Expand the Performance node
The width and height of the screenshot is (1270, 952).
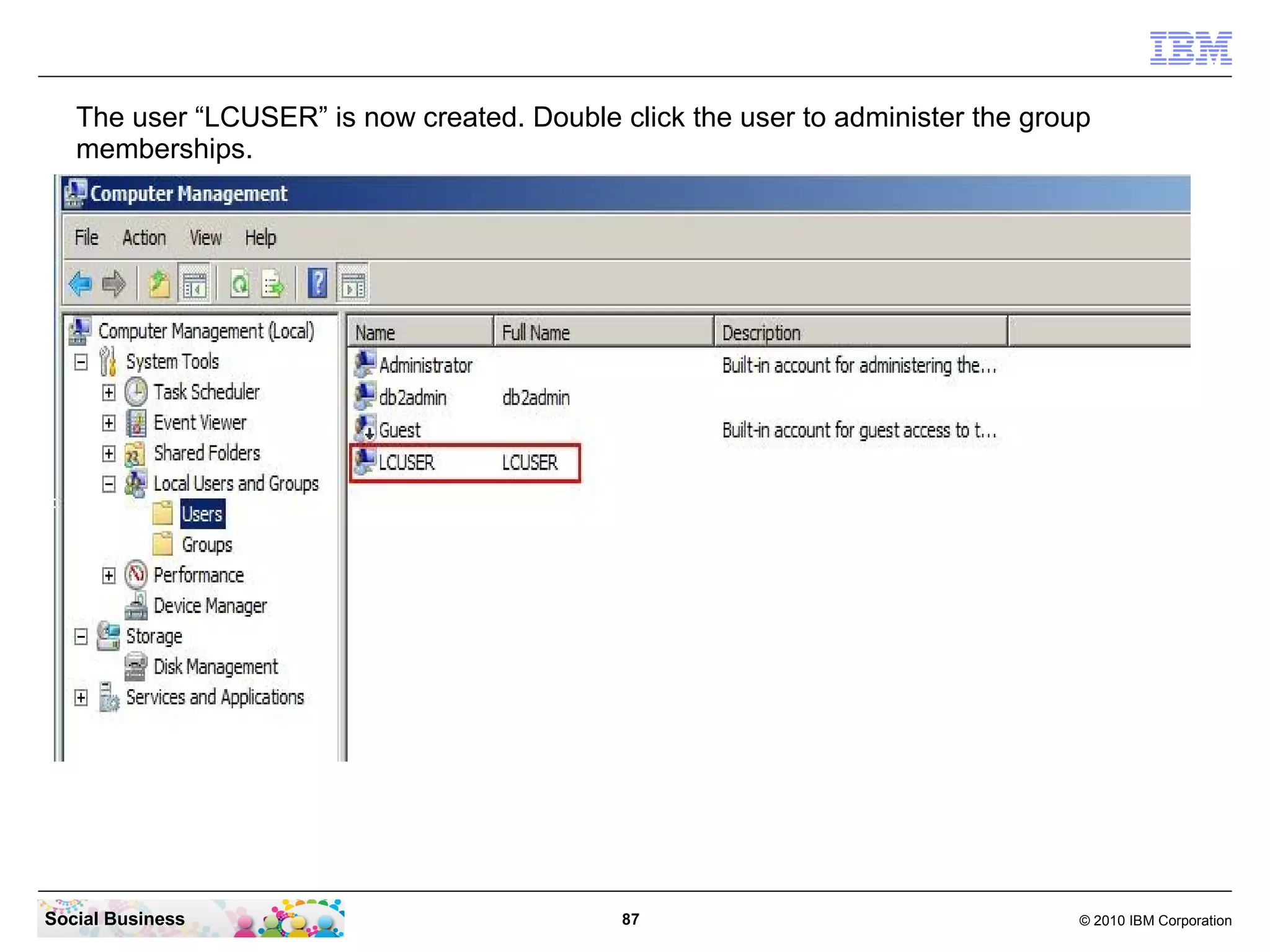pos(109,576)
